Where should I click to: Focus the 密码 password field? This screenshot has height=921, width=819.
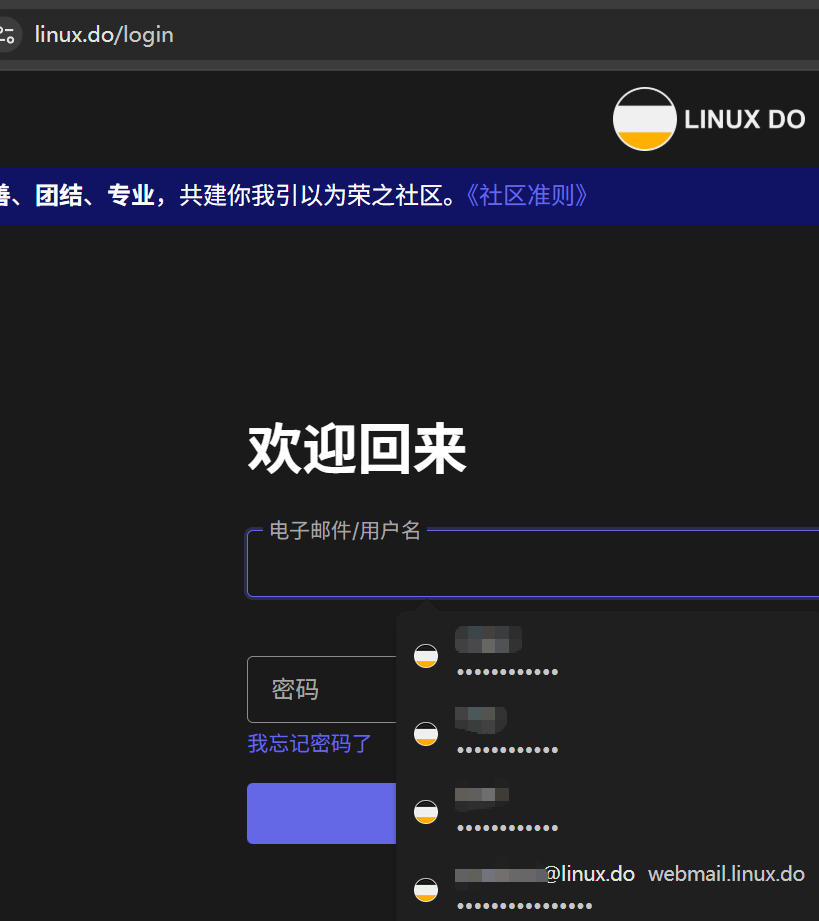point(322,689)
